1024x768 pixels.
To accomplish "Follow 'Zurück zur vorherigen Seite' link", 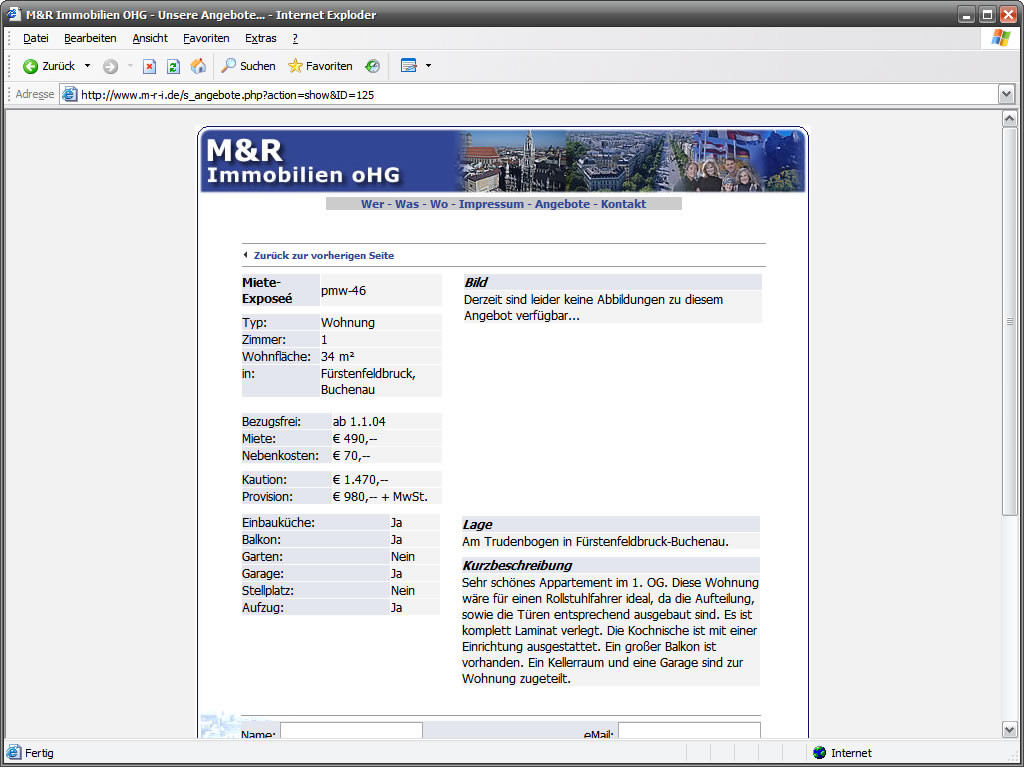I will click(x=323, y=255).
